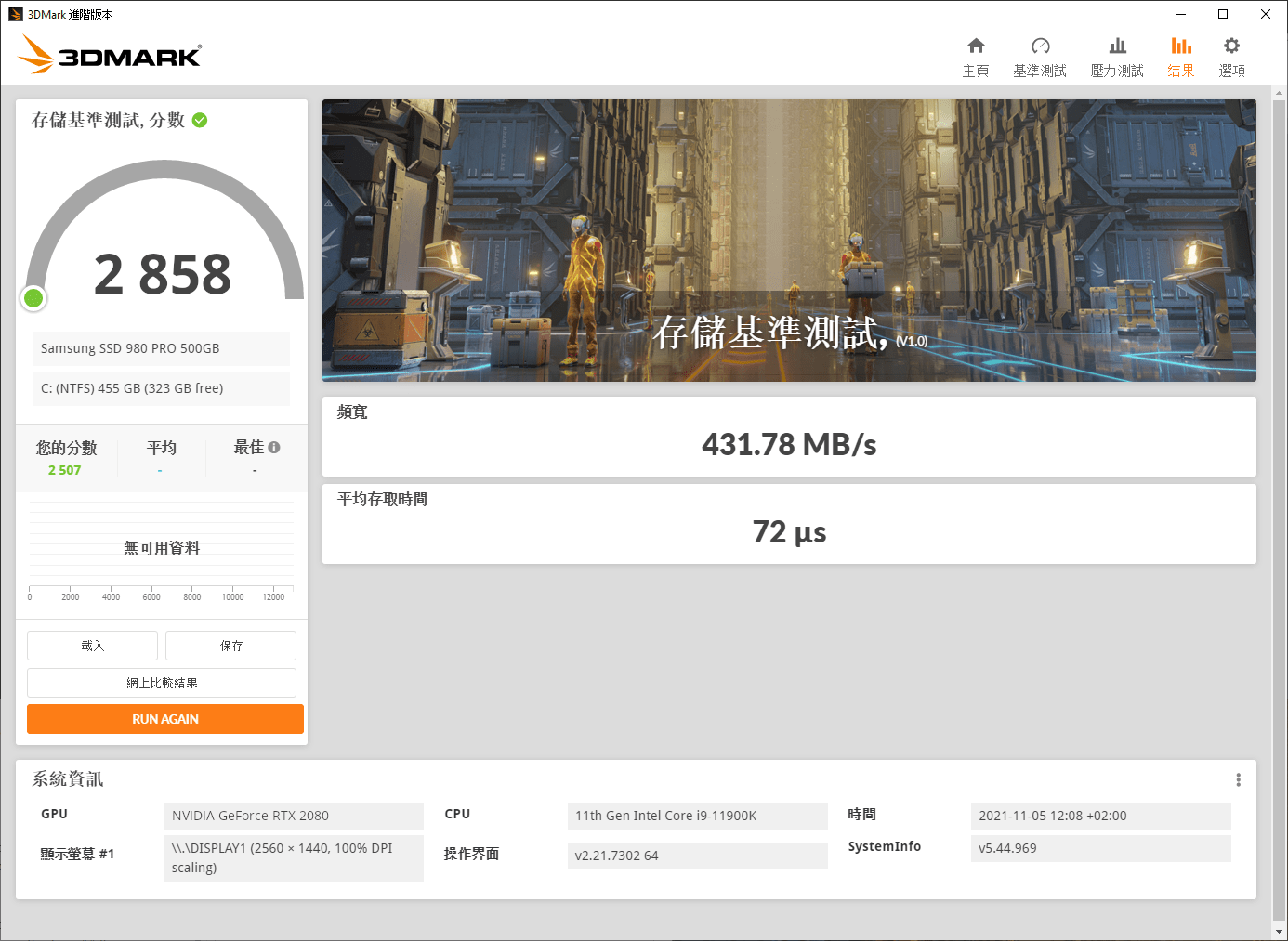Open 網上比較結果 to compare results online
Image resolution: width=1288 pixels, height=941 pixels.
(162, 682)
